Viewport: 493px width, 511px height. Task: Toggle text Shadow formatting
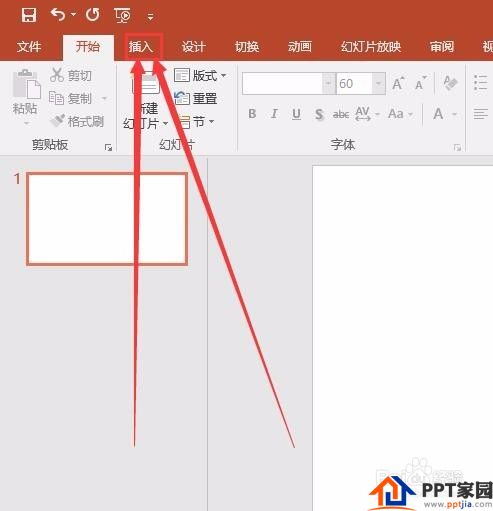coord(319,114)
